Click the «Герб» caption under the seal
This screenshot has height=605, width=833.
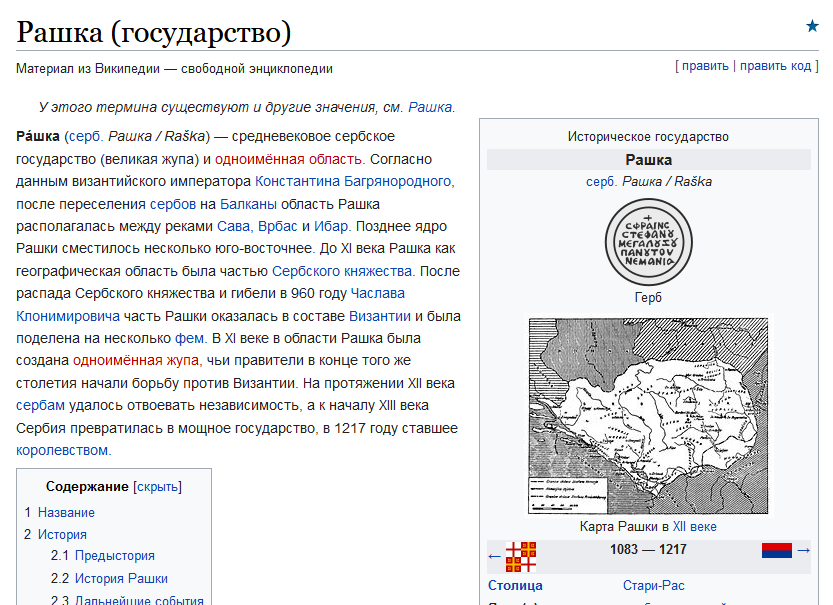(648, 298)
